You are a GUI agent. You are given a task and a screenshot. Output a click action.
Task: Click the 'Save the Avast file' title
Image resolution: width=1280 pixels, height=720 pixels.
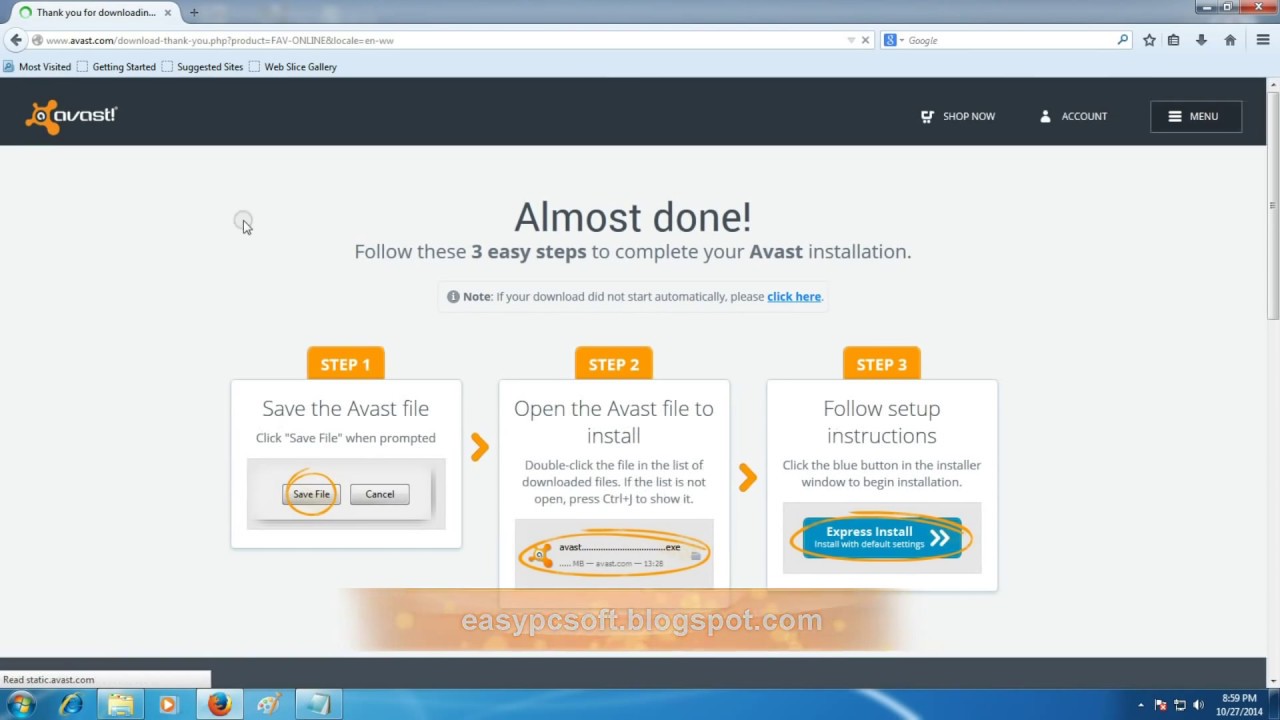[x=345, y=408]
